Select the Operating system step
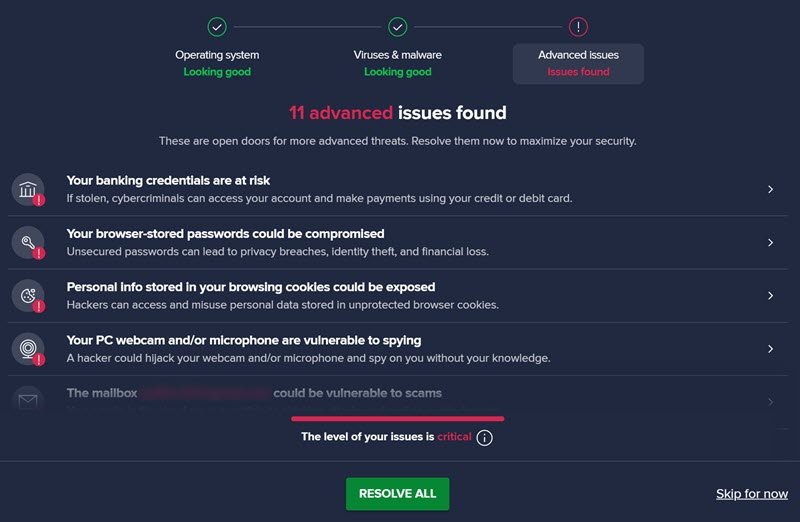This screenshot has height=522, width=800. tap(217, 63)
